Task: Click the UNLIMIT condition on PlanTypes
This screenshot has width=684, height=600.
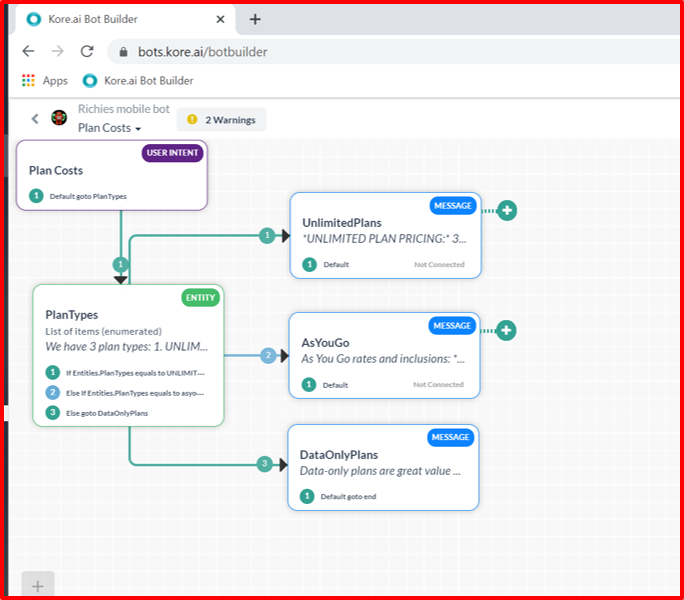Action: [125, 373]
